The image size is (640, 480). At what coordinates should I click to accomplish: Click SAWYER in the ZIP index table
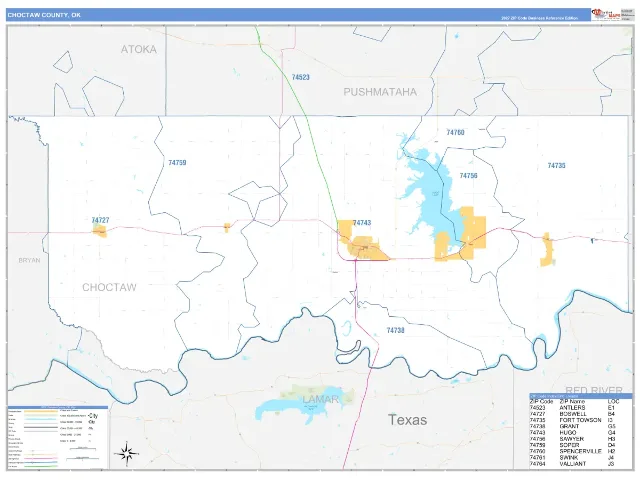[x=571, y=439]
